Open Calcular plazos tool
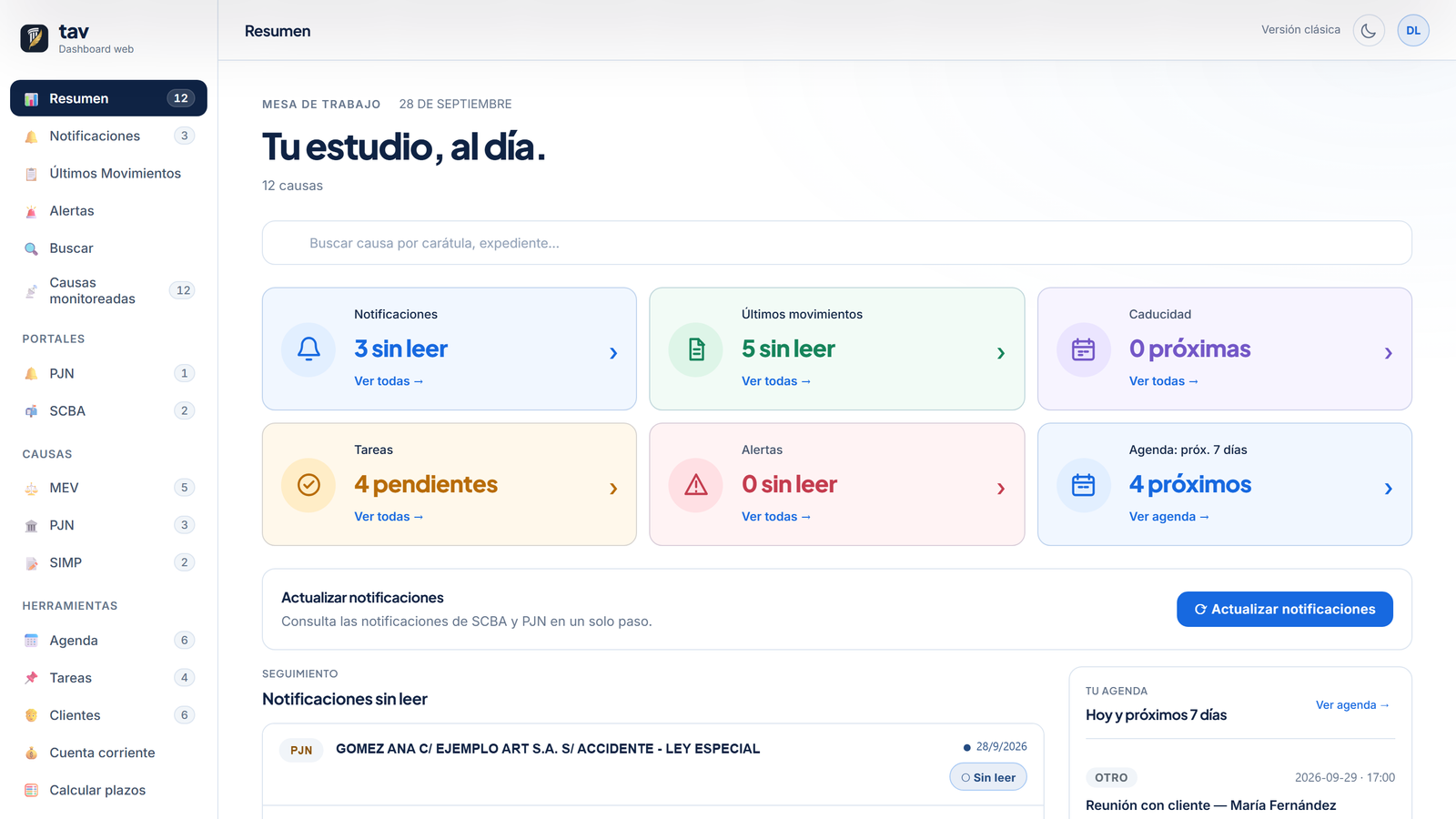1456x819 pixels. pos(108,790)
